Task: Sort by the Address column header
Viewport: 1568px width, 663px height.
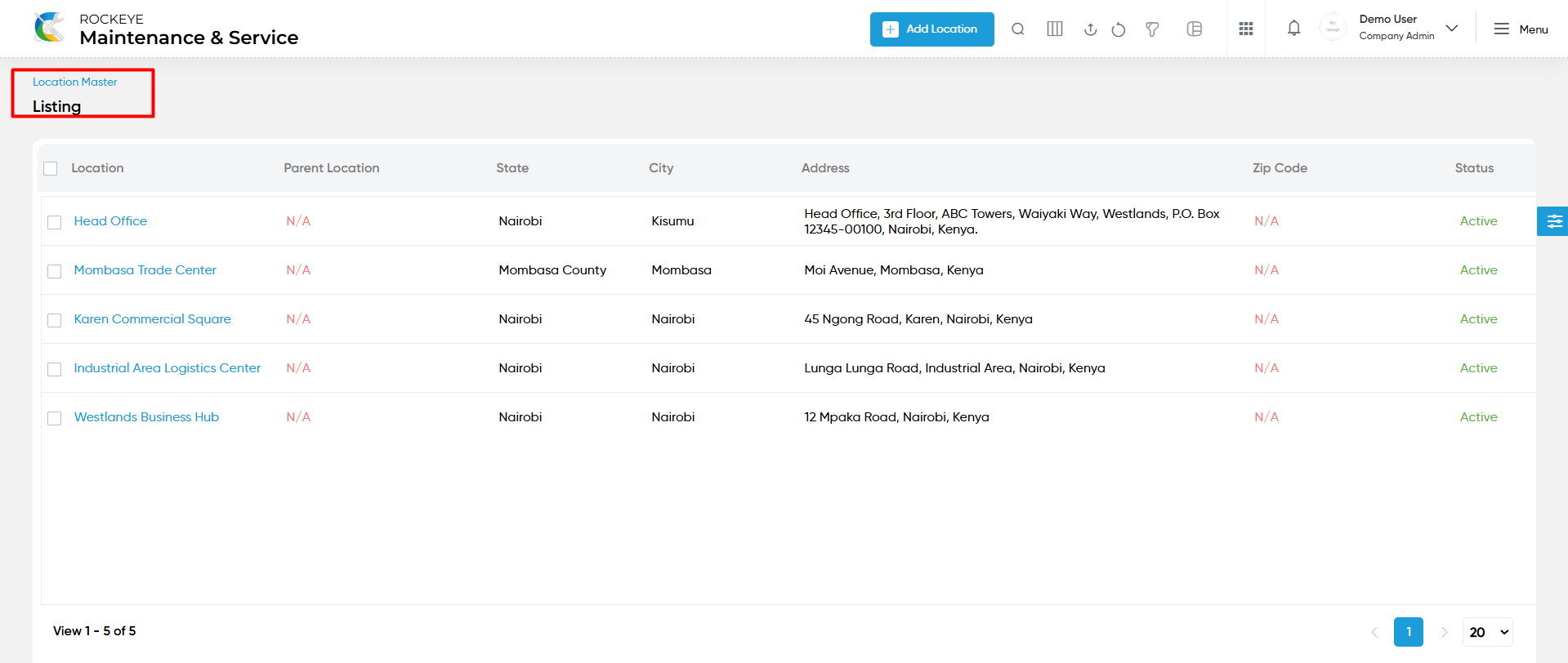Action: (825, 168)
